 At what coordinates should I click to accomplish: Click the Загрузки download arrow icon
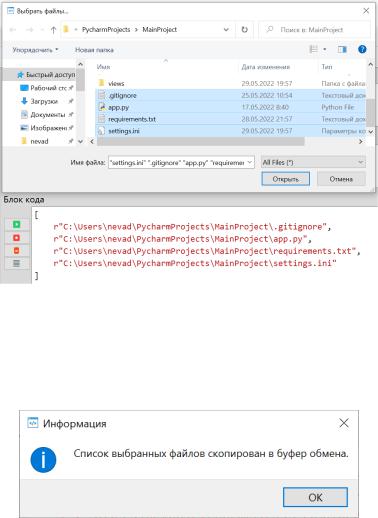click(x=24, y=101)
